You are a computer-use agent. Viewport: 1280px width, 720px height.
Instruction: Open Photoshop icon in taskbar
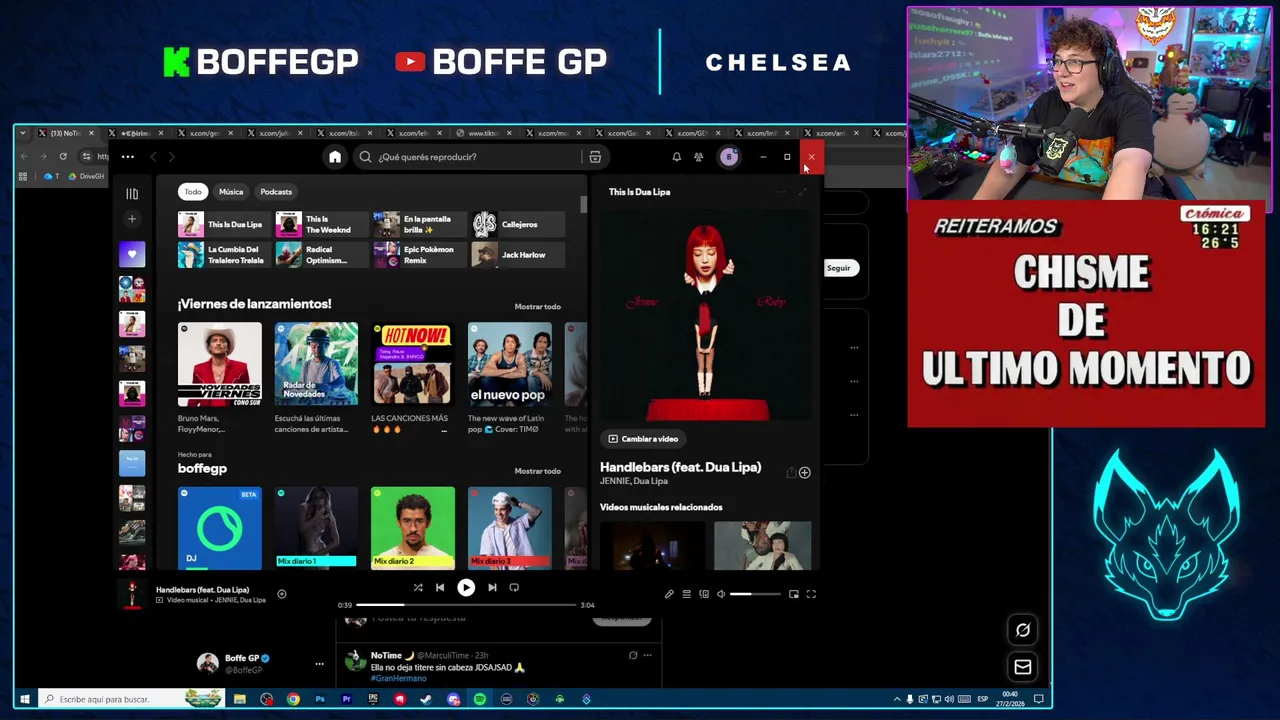pyautogui.click(x=320, y=699)
